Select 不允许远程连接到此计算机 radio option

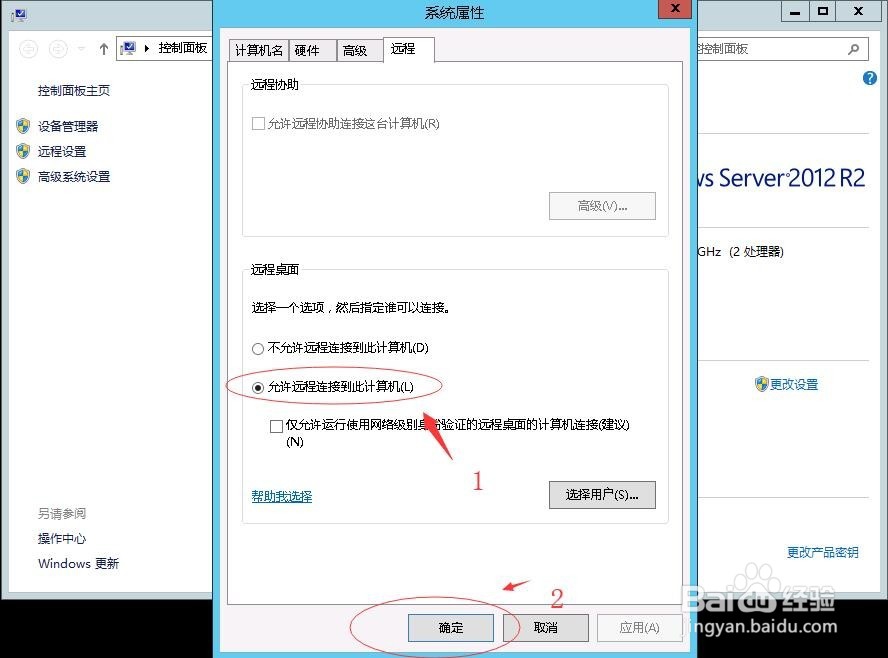[258, 348]
